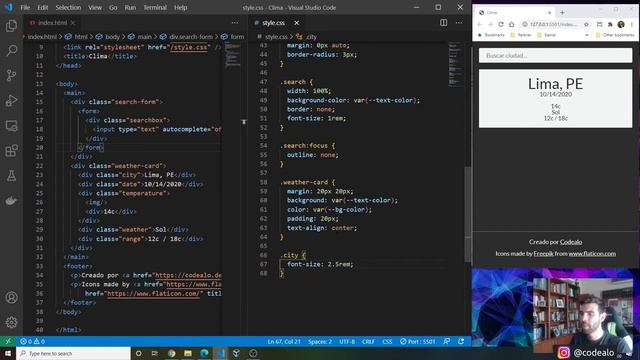Screen dimensions: 640x360
Task: Change indentation via Spaces: 2
Action: [x=320, y=341]
